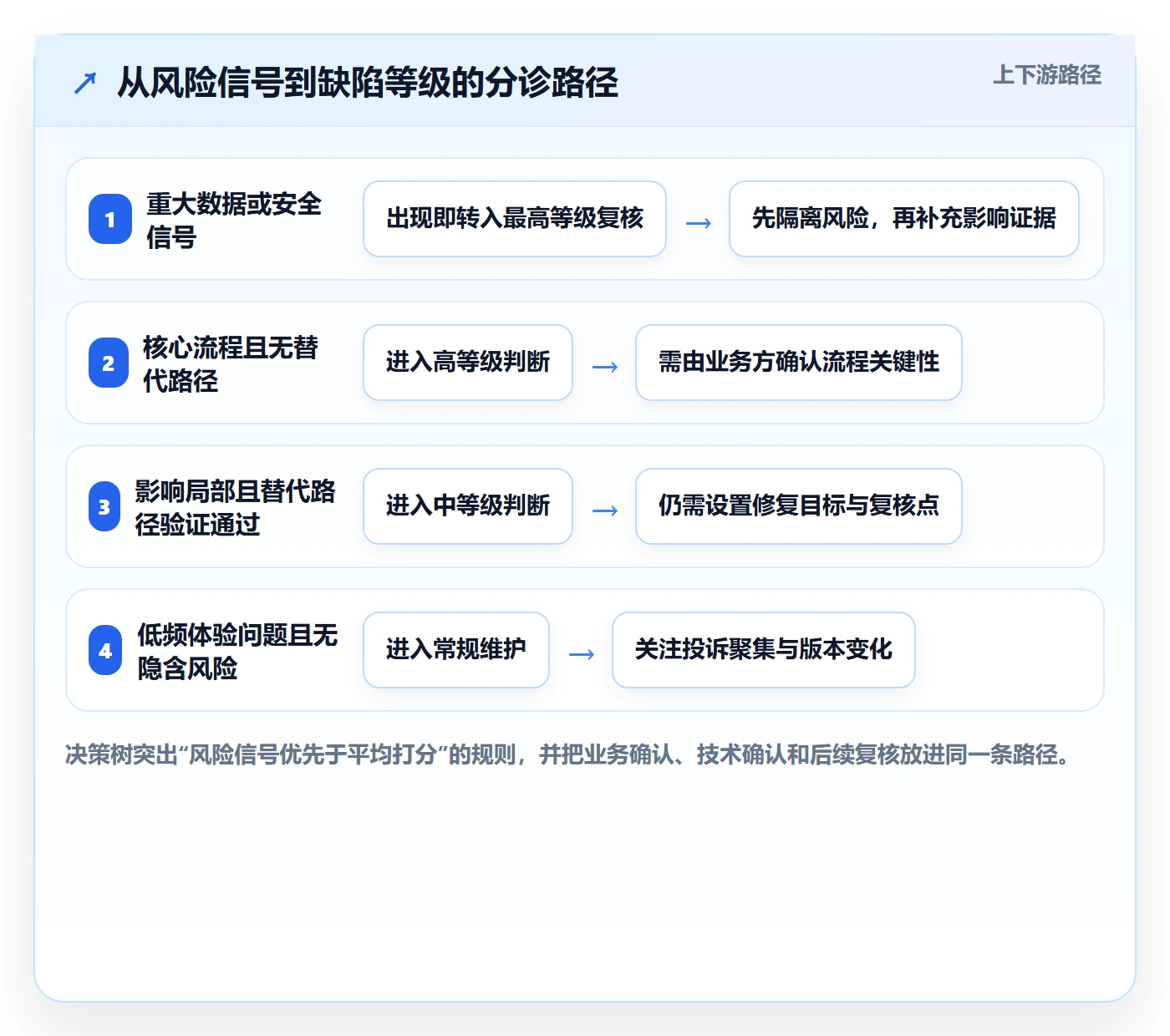Click the 进入中等级判断 box
This screenshot has height=1036, width=1170.
point(468,506)
